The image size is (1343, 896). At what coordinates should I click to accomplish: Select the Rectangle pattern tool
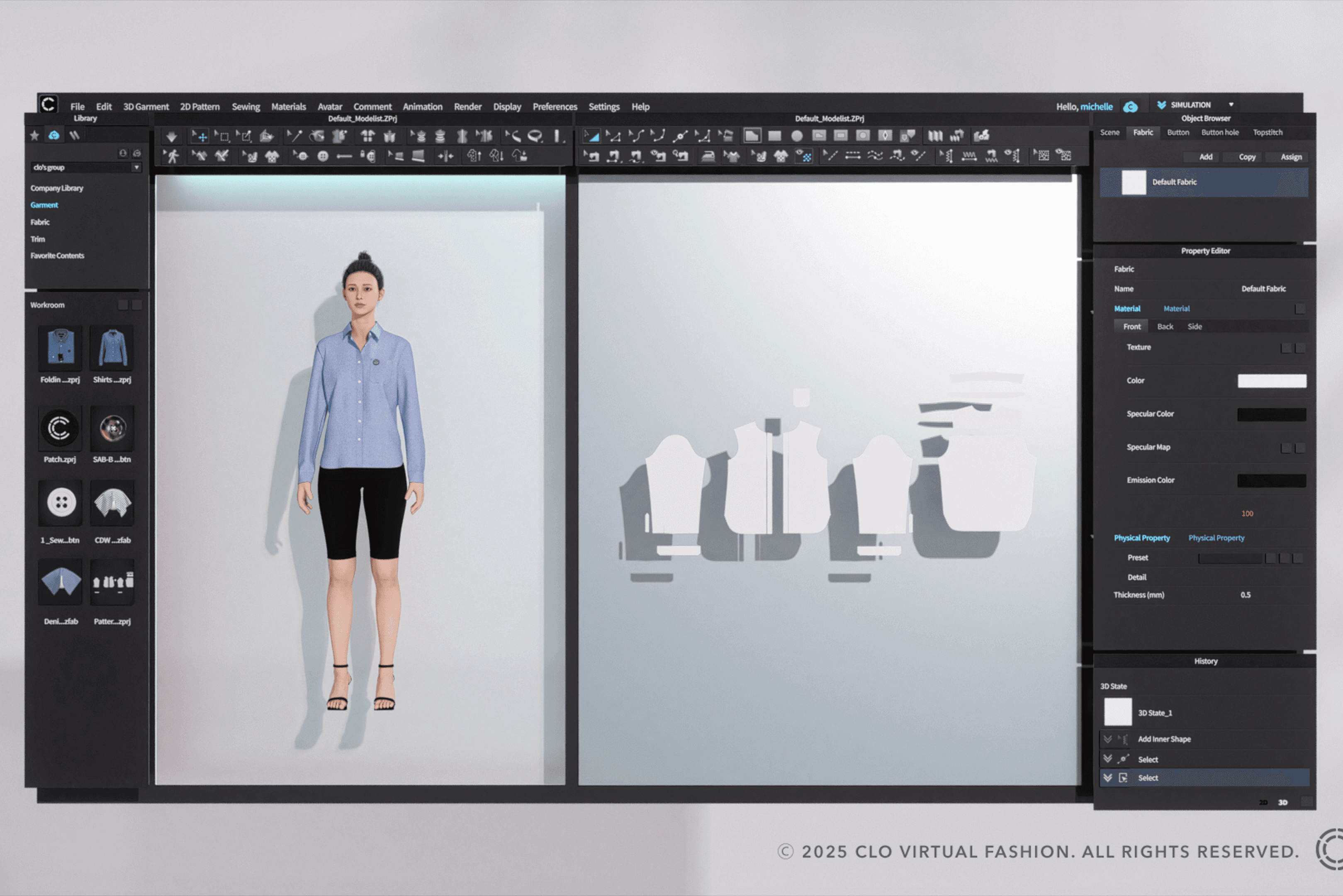(775, 136)
